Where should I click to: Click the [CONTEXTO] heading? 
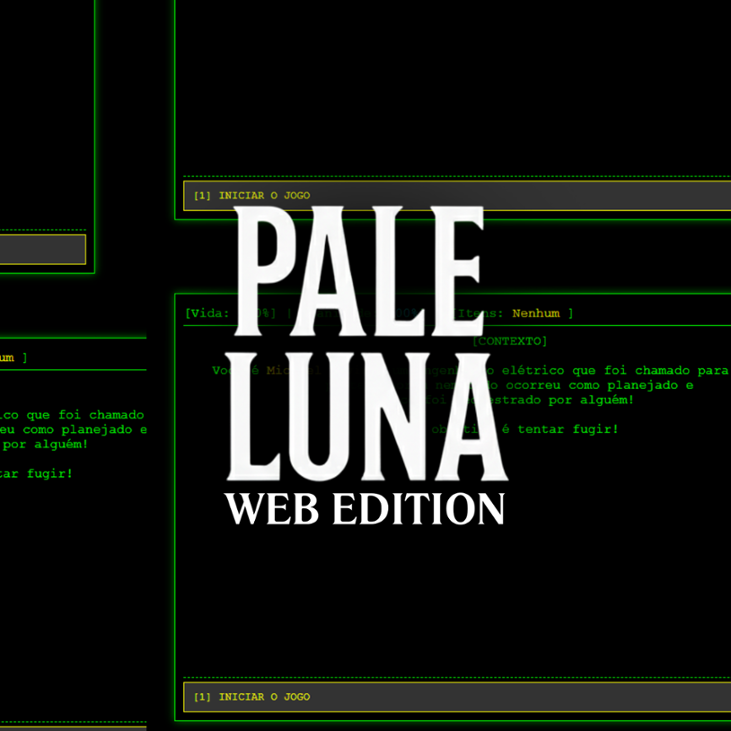[509, 341]
